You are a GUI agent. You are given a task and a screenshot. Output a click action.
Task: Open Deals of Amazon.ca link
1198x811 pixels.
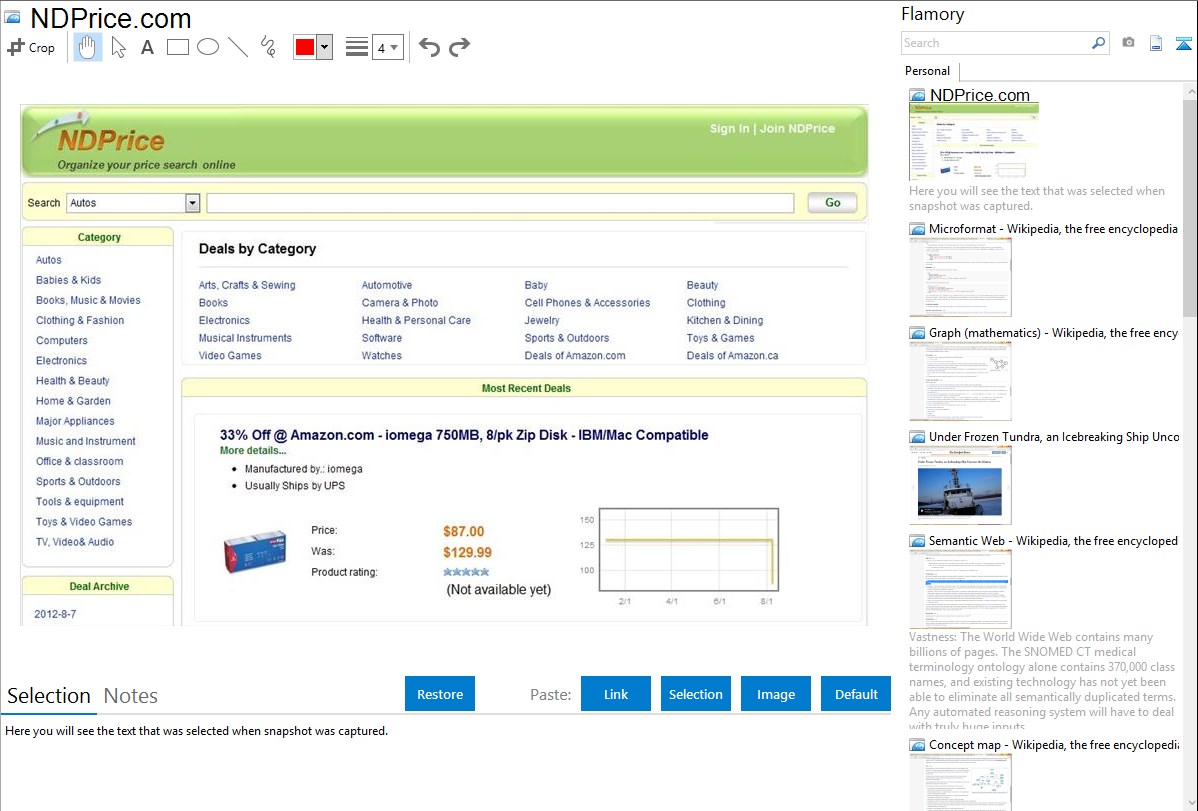(732, 355)
